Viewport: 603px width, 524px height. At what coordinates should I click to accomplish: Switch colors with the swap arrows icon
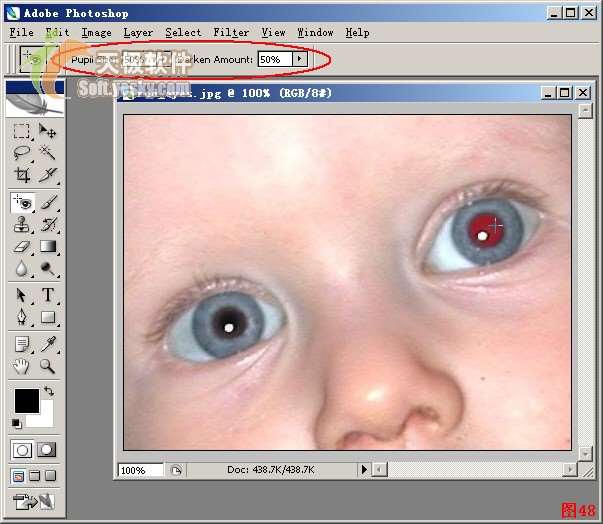pos(49,390)
